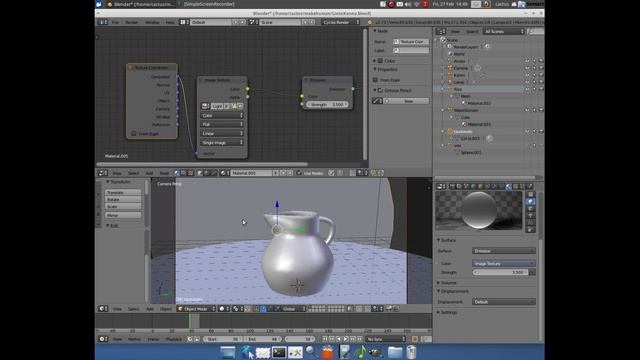The height and width of the screenshot is (360, 640).
Task: Open the Window menu in top bar
Action: pos(152,22)
